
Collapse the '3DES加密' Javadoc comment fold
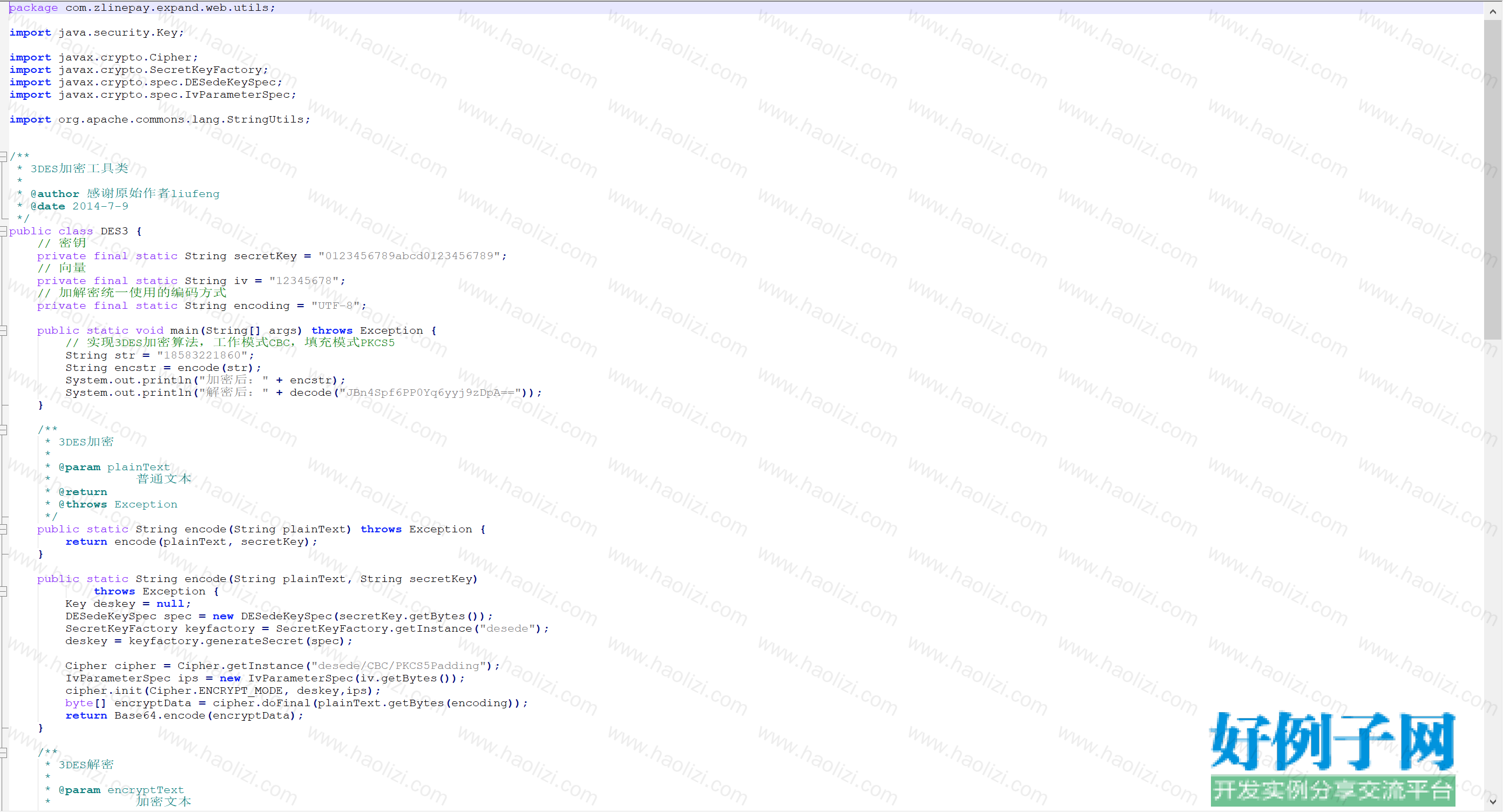coord(3,430)
